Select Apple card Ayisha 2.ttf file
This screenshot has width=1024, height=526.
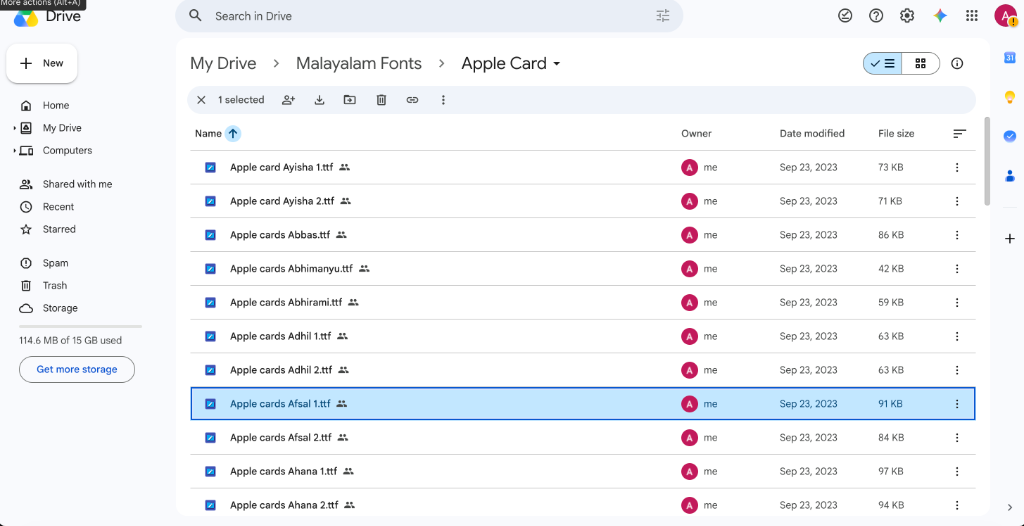[x=583, y=201]
